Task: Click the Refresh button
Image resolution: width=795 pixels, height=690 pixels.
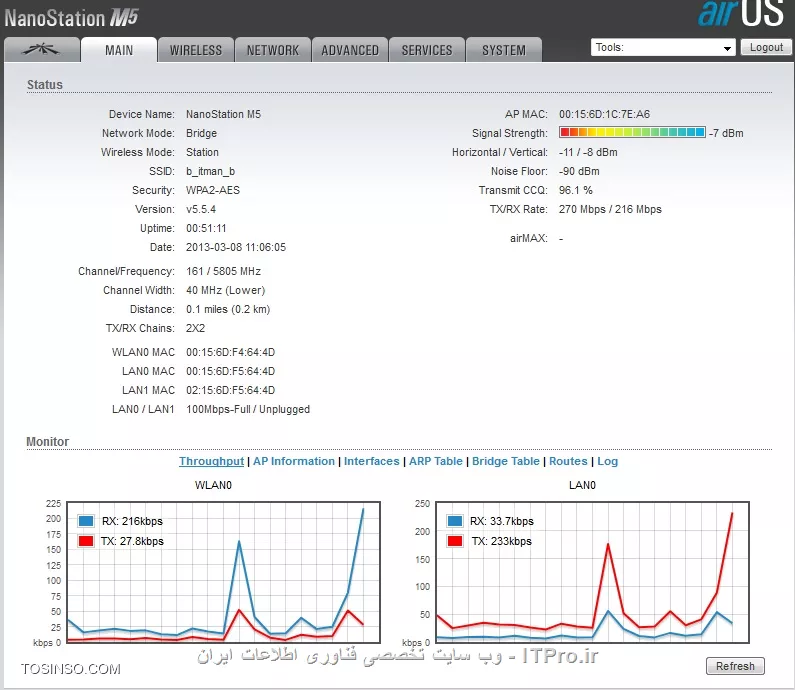Action: click(x=735, y=666)
